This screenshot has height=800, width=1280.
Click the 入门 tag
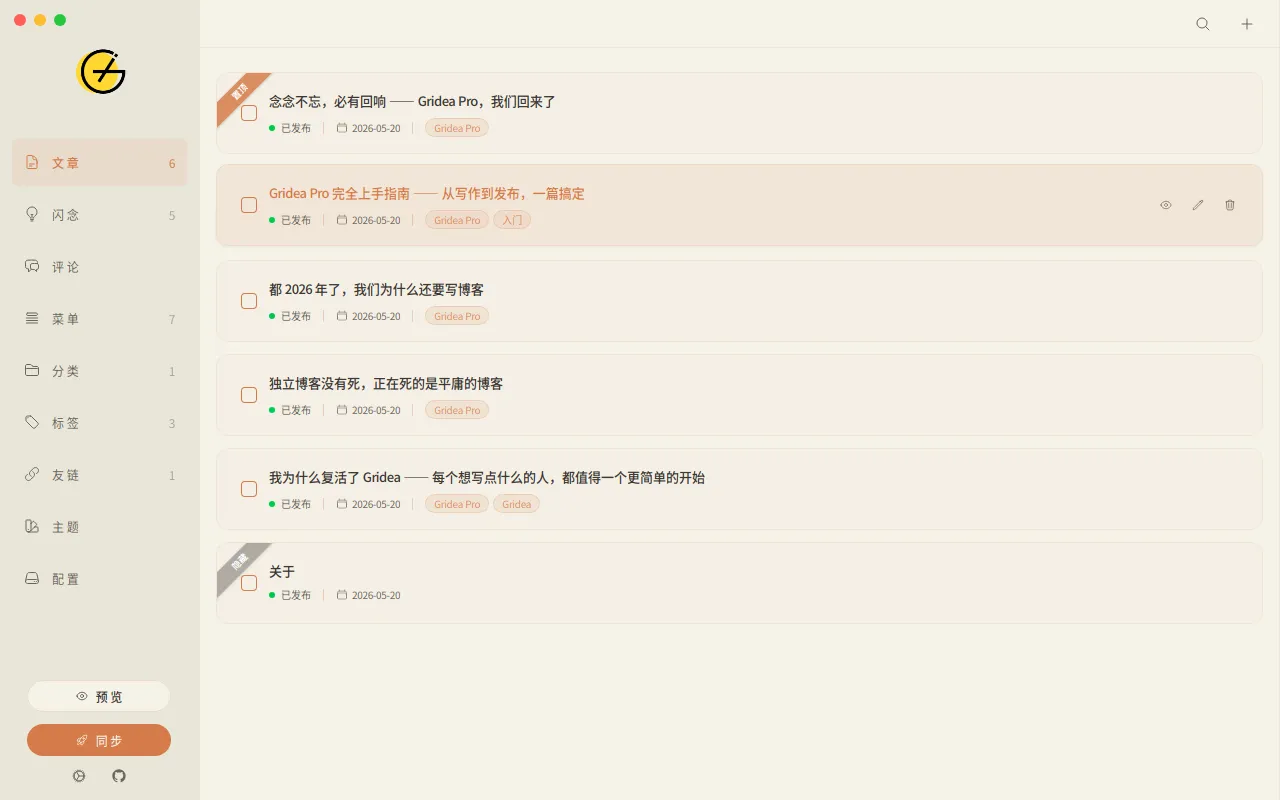[512, 220]
